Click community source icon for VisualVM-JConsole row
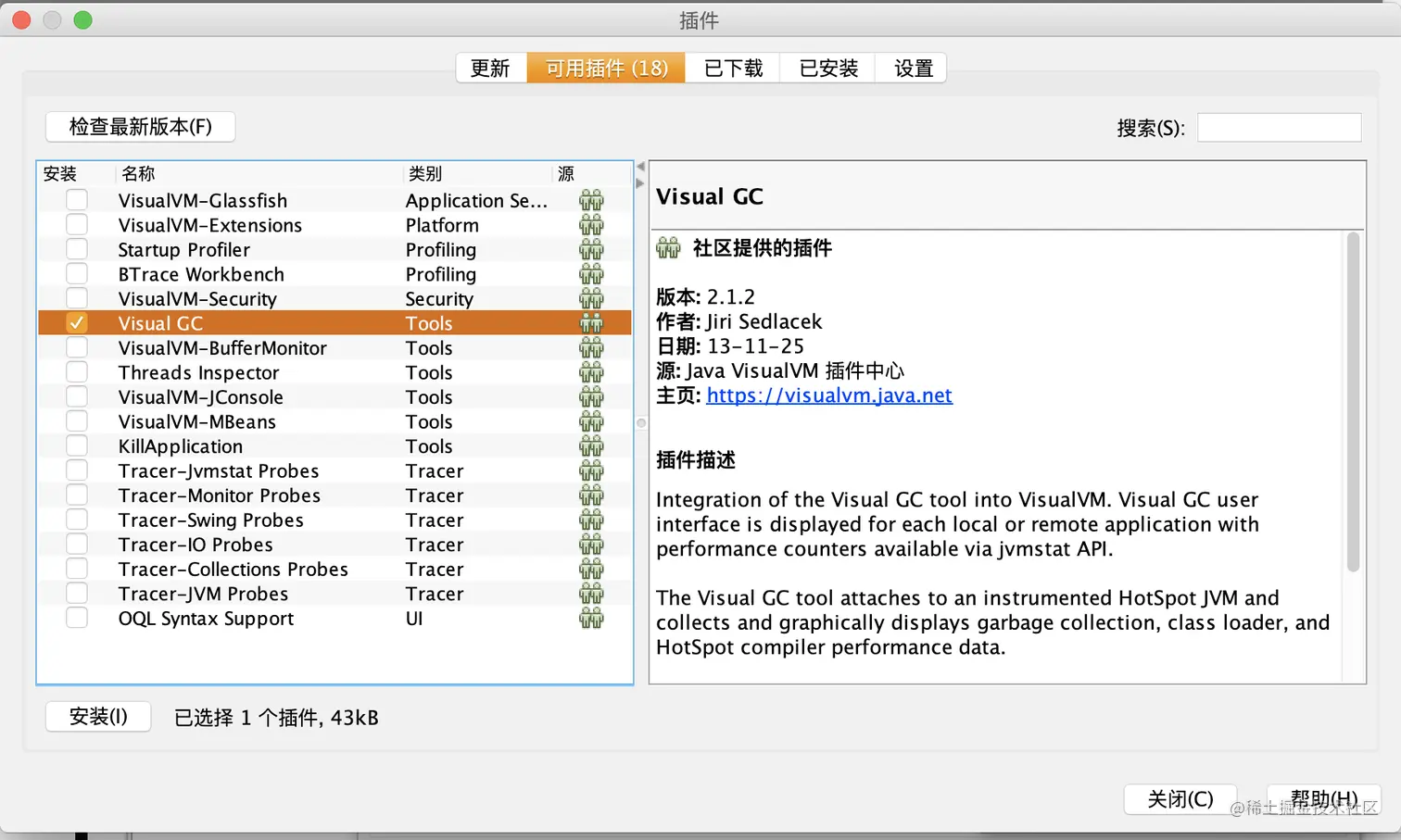Screen dimensions: 1401x840 591,396
